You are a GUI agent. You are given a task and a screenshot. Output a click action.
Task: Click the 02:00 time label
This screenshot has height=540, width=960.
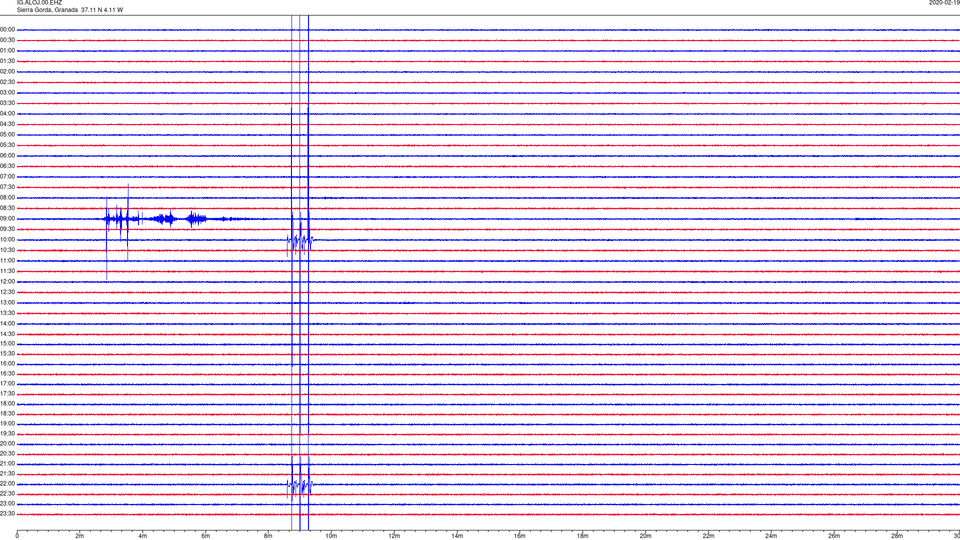[x=7, y=72]
